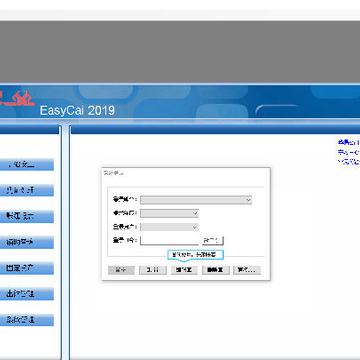Open the 固定资产 module in sidebar
This screenshot has height=360, width=360.
(27, 268)
